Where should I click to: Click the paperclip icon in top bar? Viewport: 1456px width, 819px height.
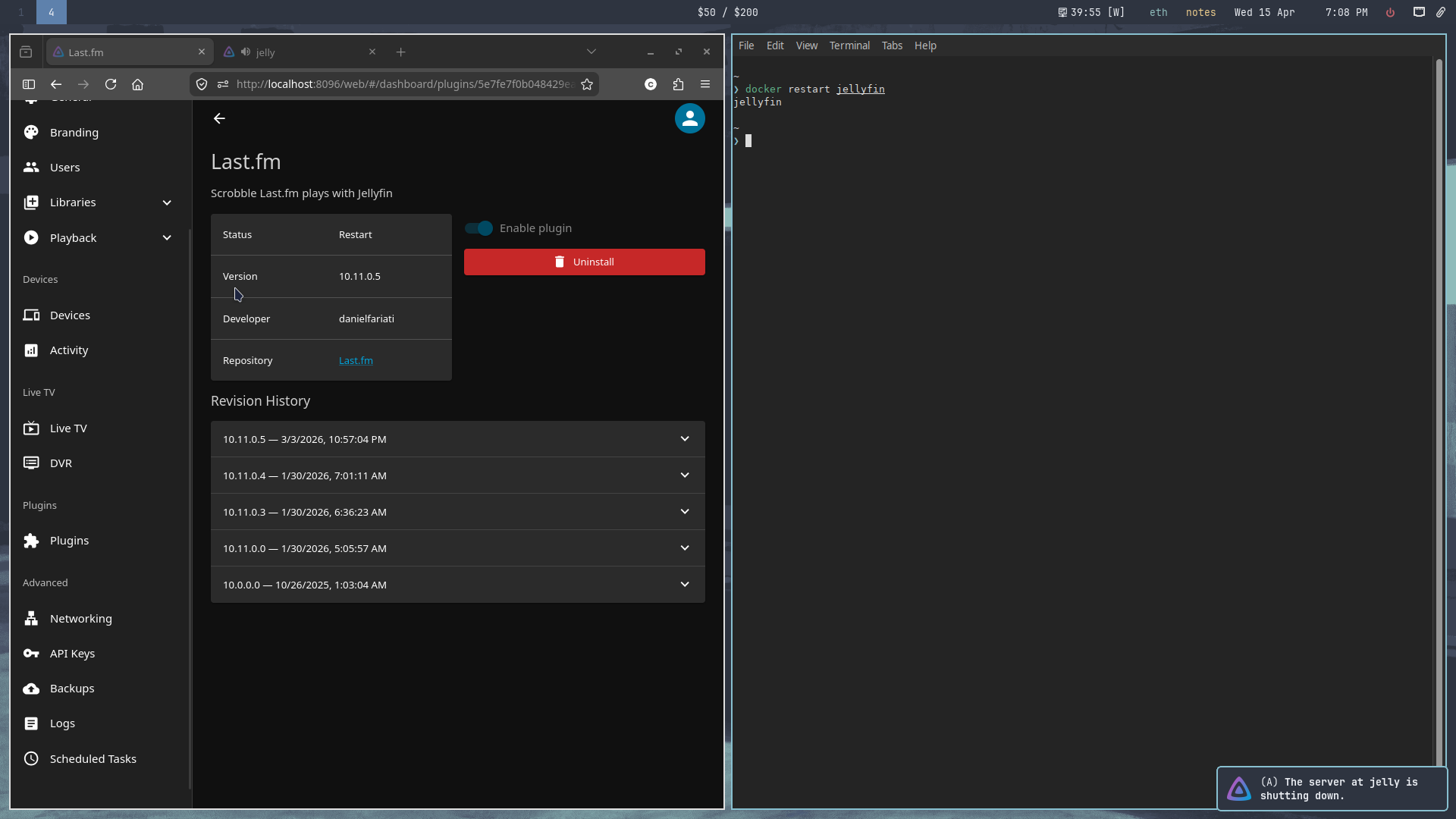point(1441,12)
